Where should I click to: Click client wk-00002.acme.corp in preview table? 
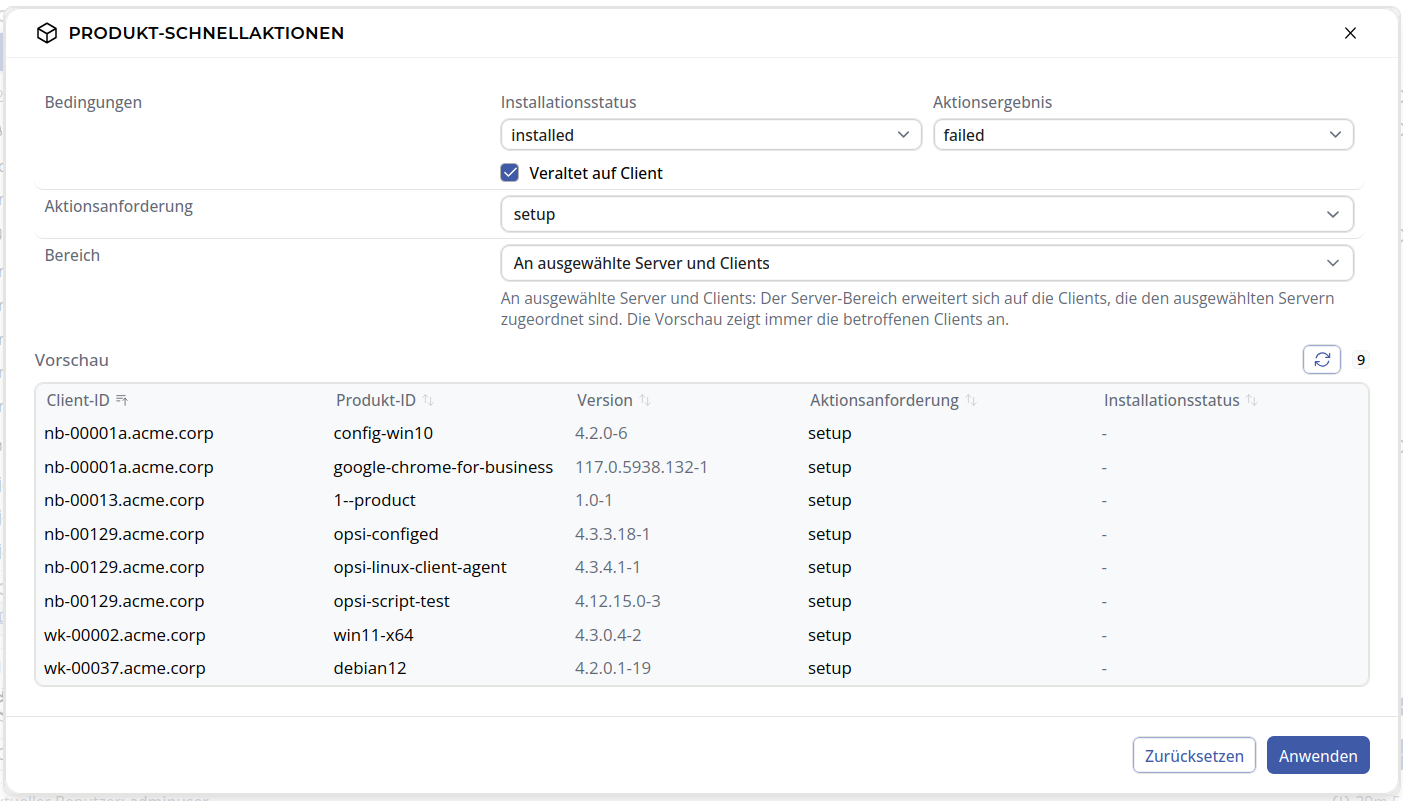point(125,635)
